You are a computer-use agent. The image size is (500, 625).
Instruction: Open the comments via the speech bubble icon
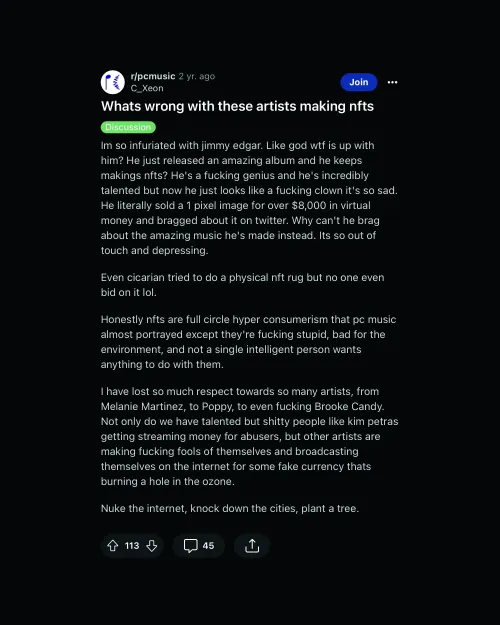tap(191, 545)
